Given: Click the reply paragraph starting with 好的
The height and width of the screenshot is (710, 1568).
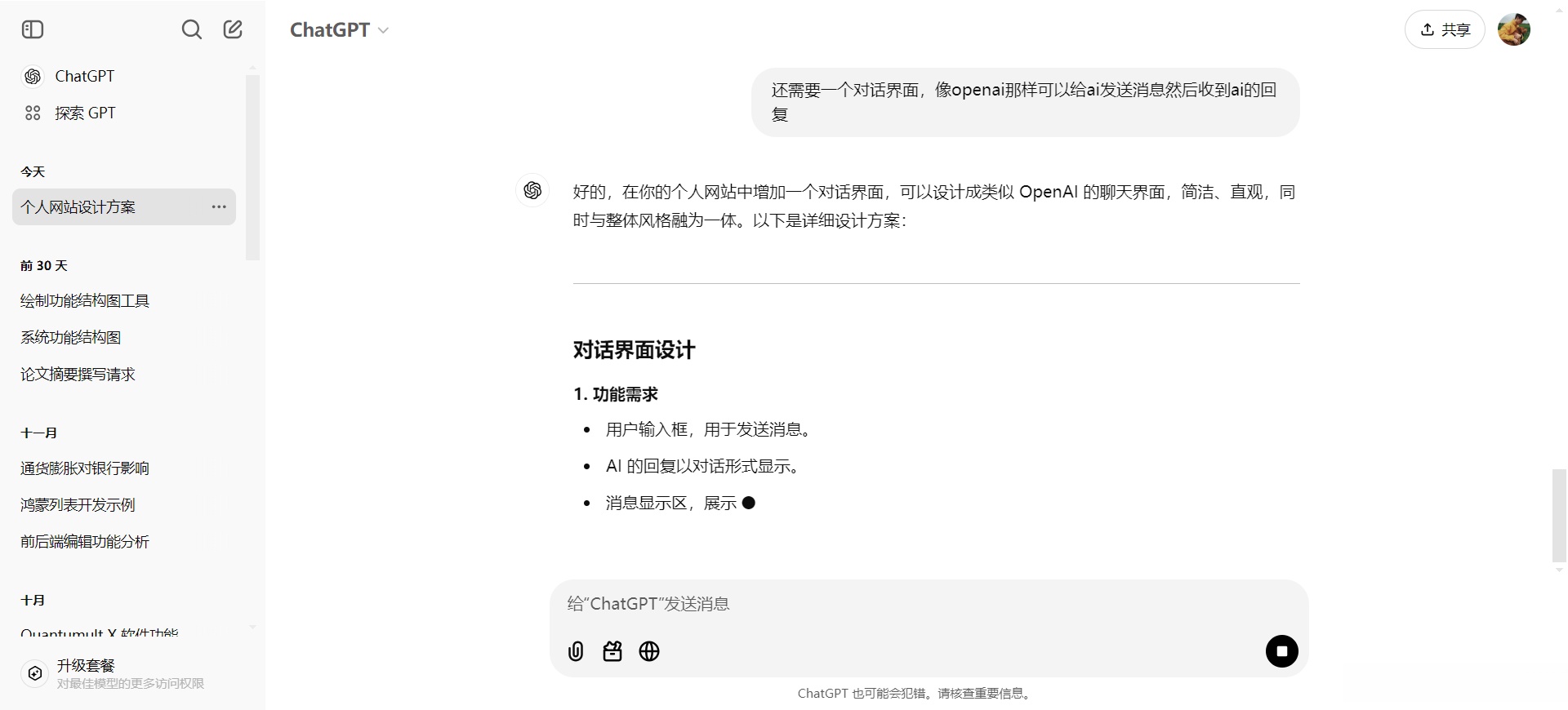Looking at the screenshot, I should point(934,206).
